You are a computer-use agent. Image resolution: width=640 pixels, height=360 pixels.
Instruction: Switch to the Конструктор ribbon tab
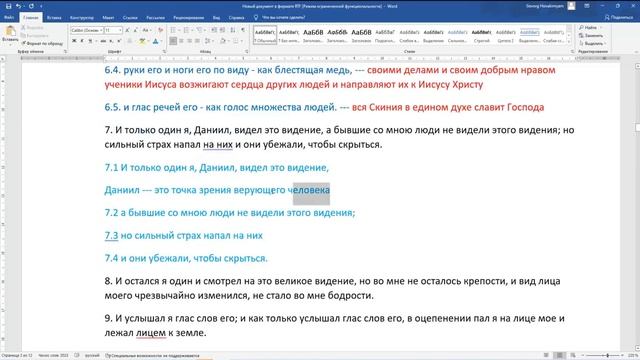pos(82,18)
